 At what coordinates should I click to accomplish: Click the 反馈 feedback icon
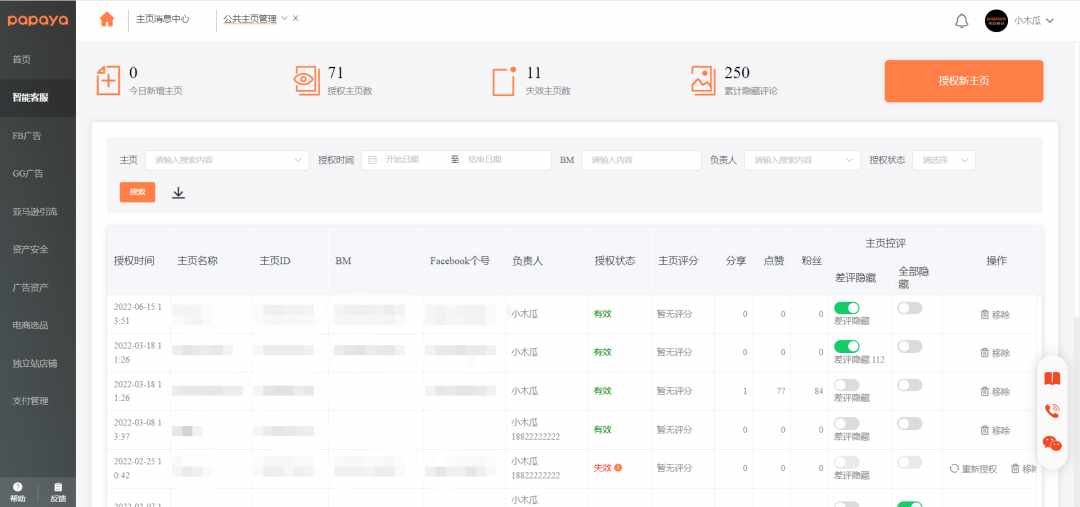click(58, 492)
